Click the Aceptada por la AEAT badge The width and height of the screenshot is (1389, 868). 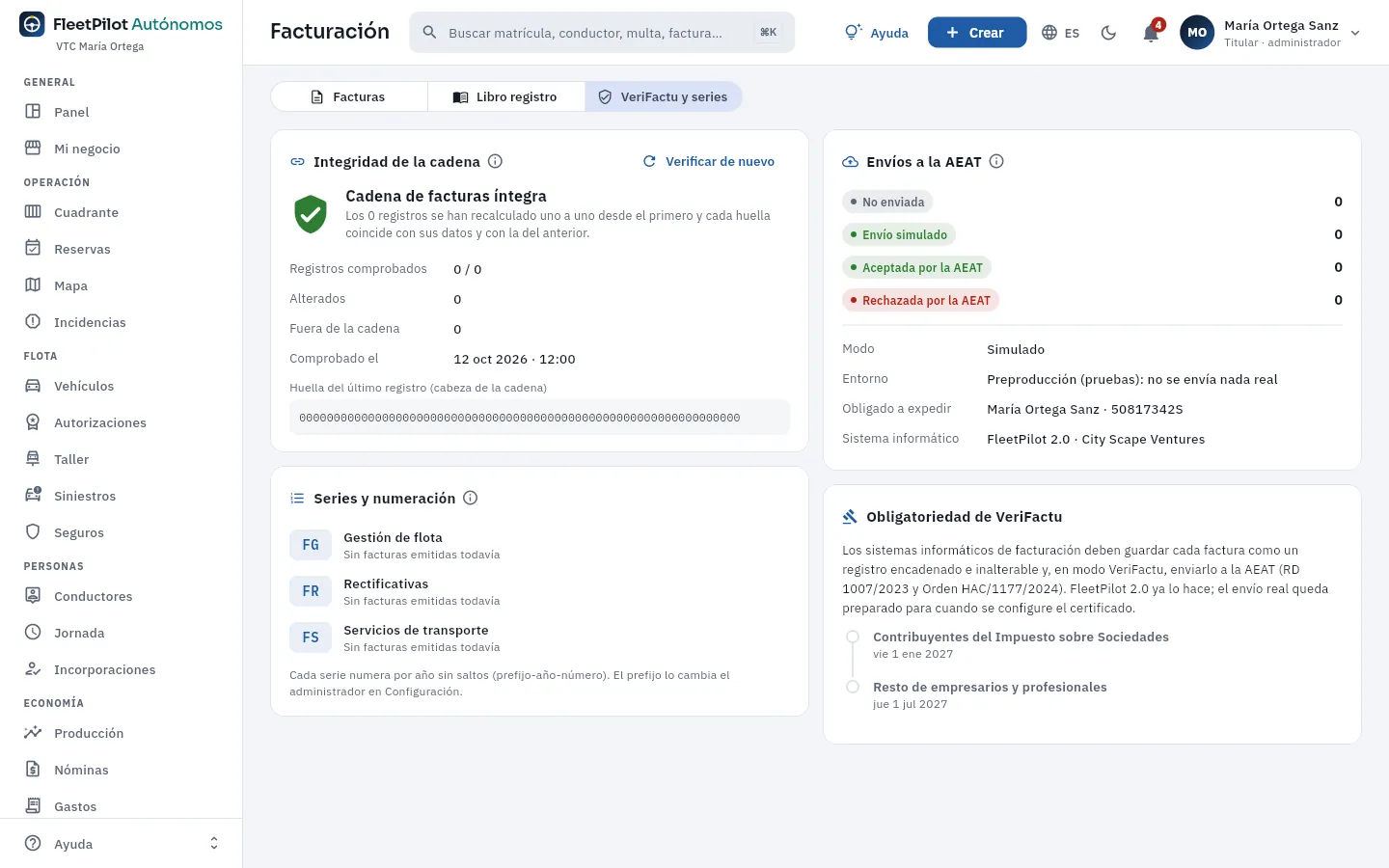click(917, 267)
